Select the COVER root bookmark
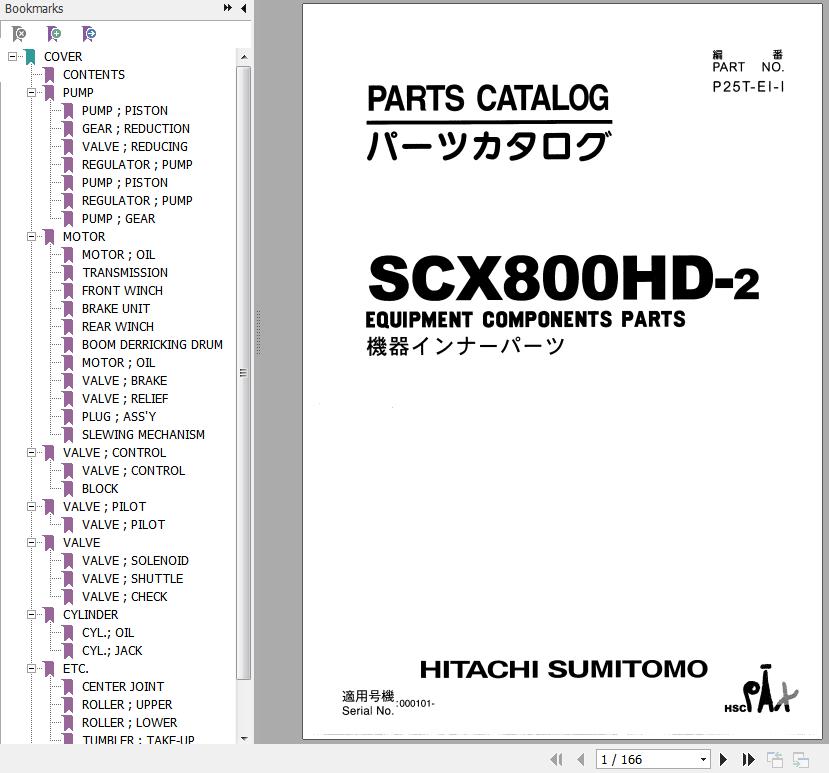829x773 pixels. 63,57
